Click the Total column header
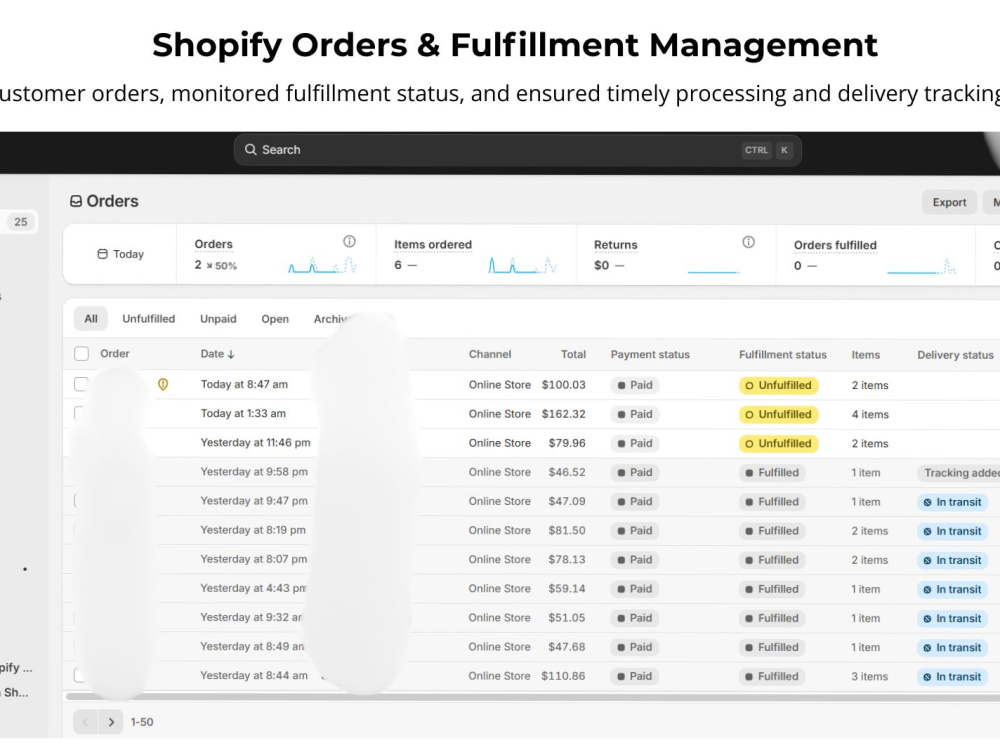 pos(573,354)
